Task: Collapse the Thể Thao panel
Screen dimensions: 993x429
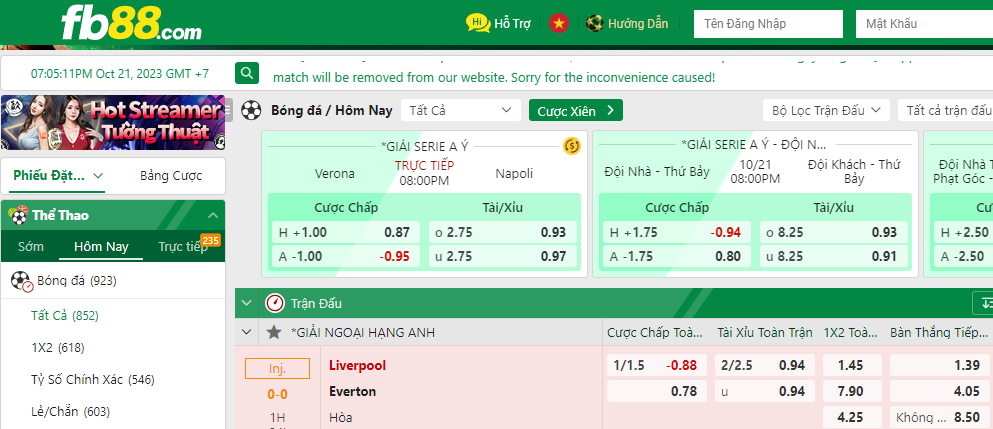Action: [x=213, y=215]
